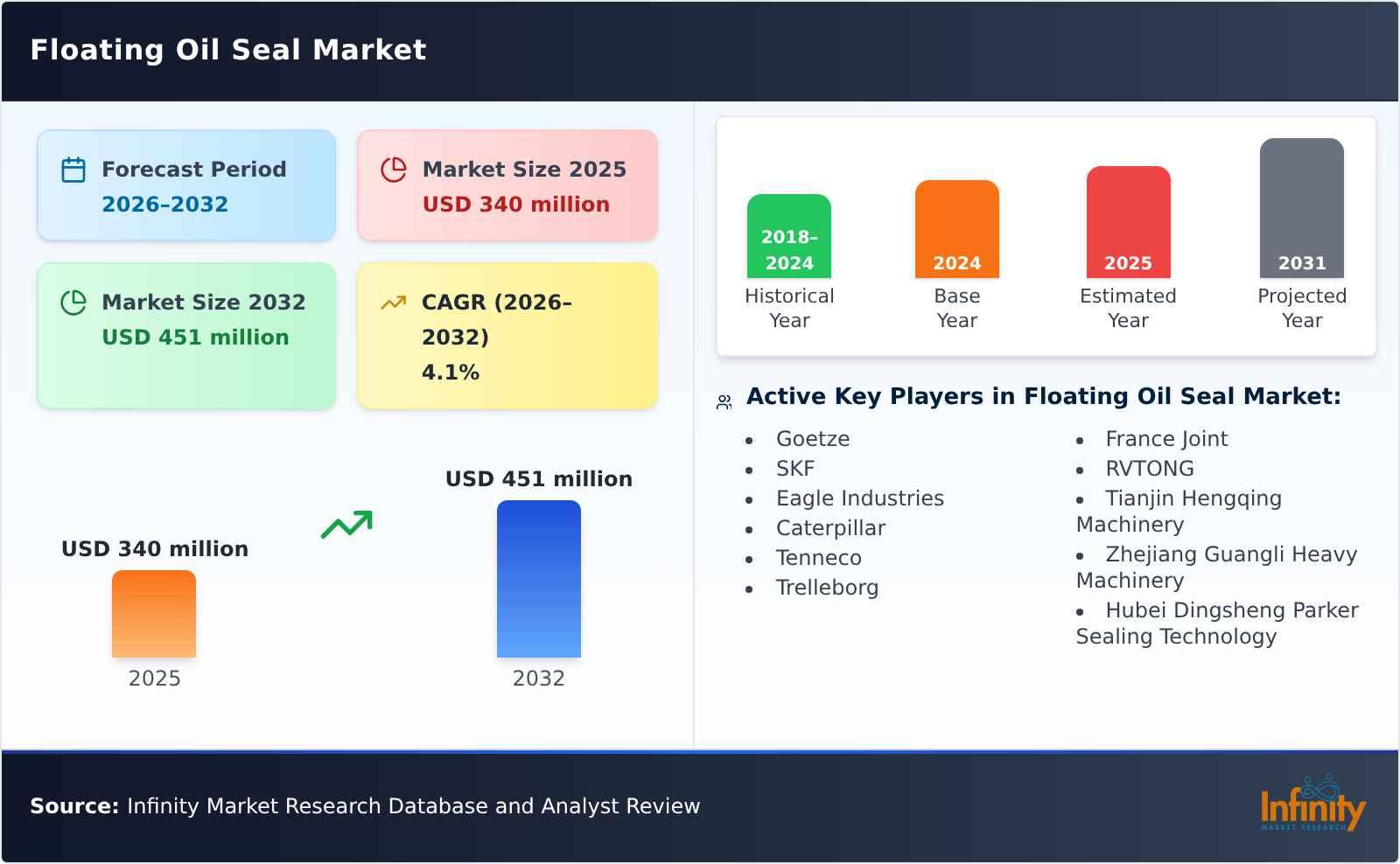
Task: Click the orange Base Year 2024 bar
Action: (956, 227)
